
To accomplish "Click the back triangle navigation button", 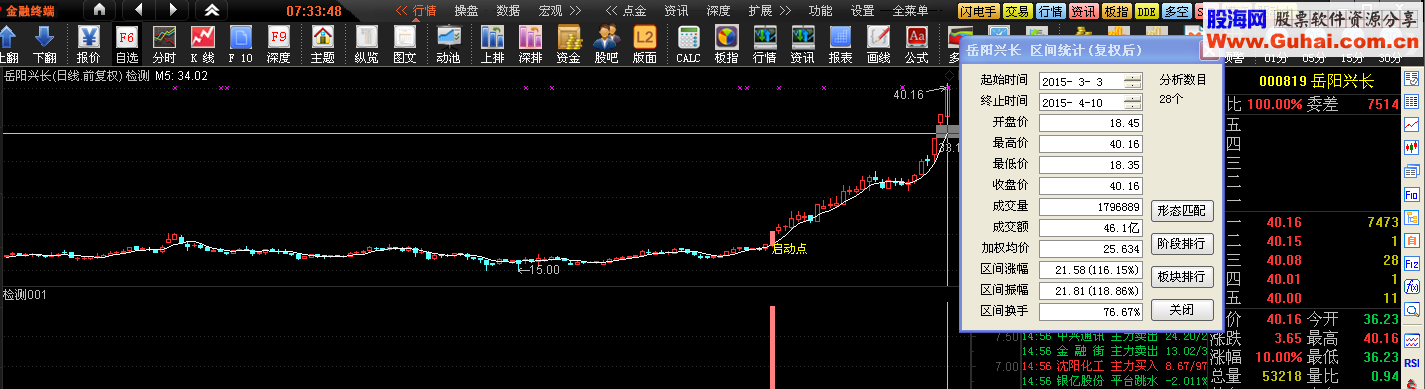I will click(137, 10).
